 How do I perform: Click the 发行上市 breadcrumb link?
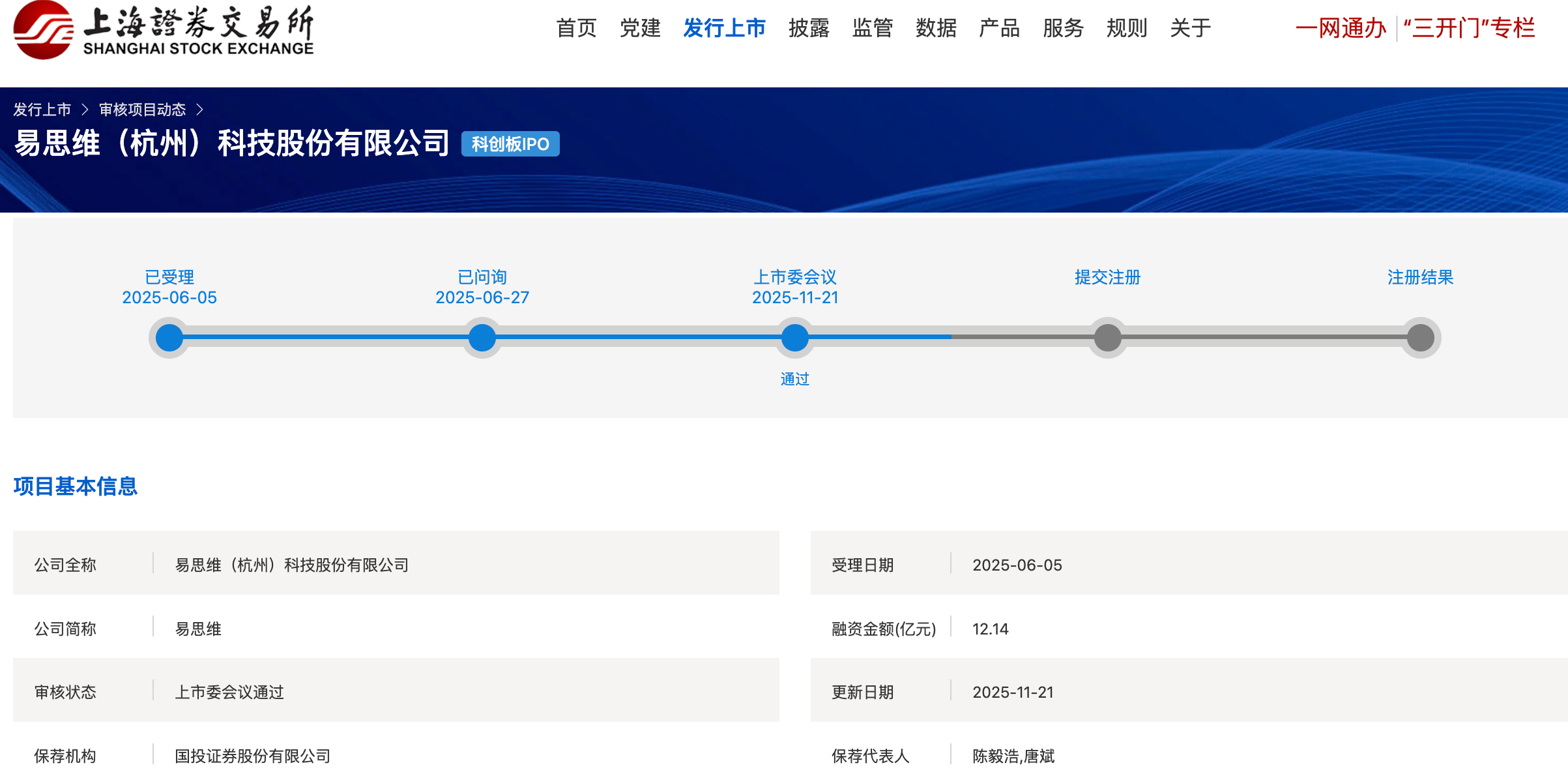click(x=42, y=110)
